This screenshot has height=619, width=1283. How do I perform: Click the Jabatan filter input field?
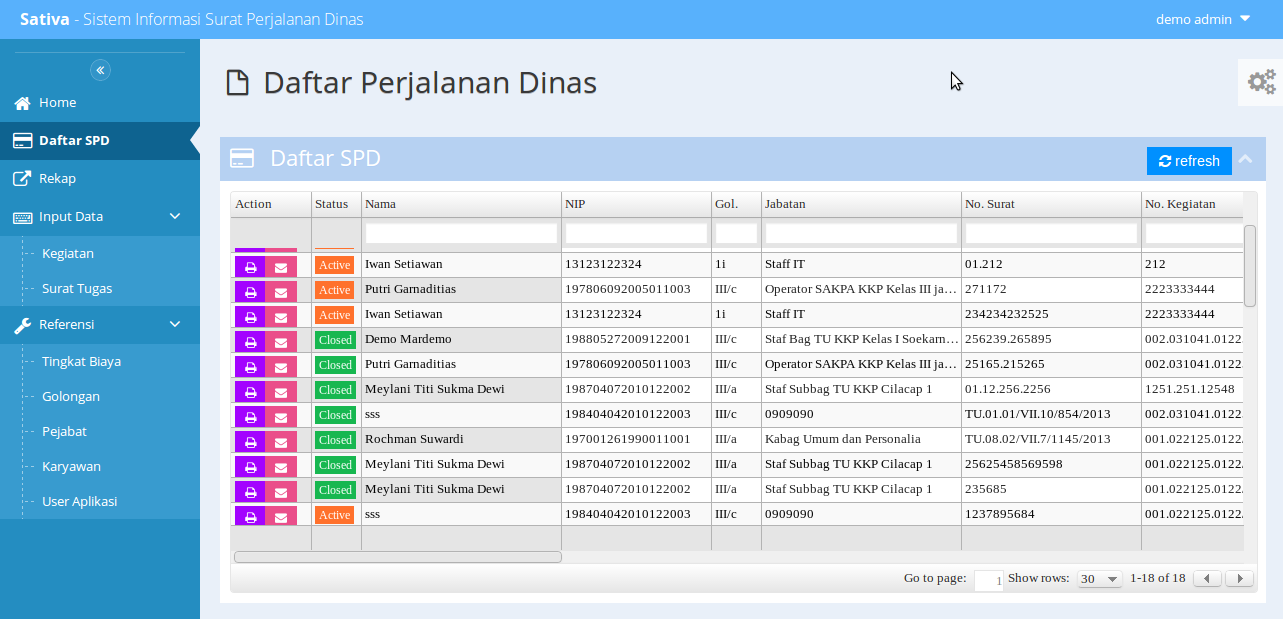click(x=861, y=233)
